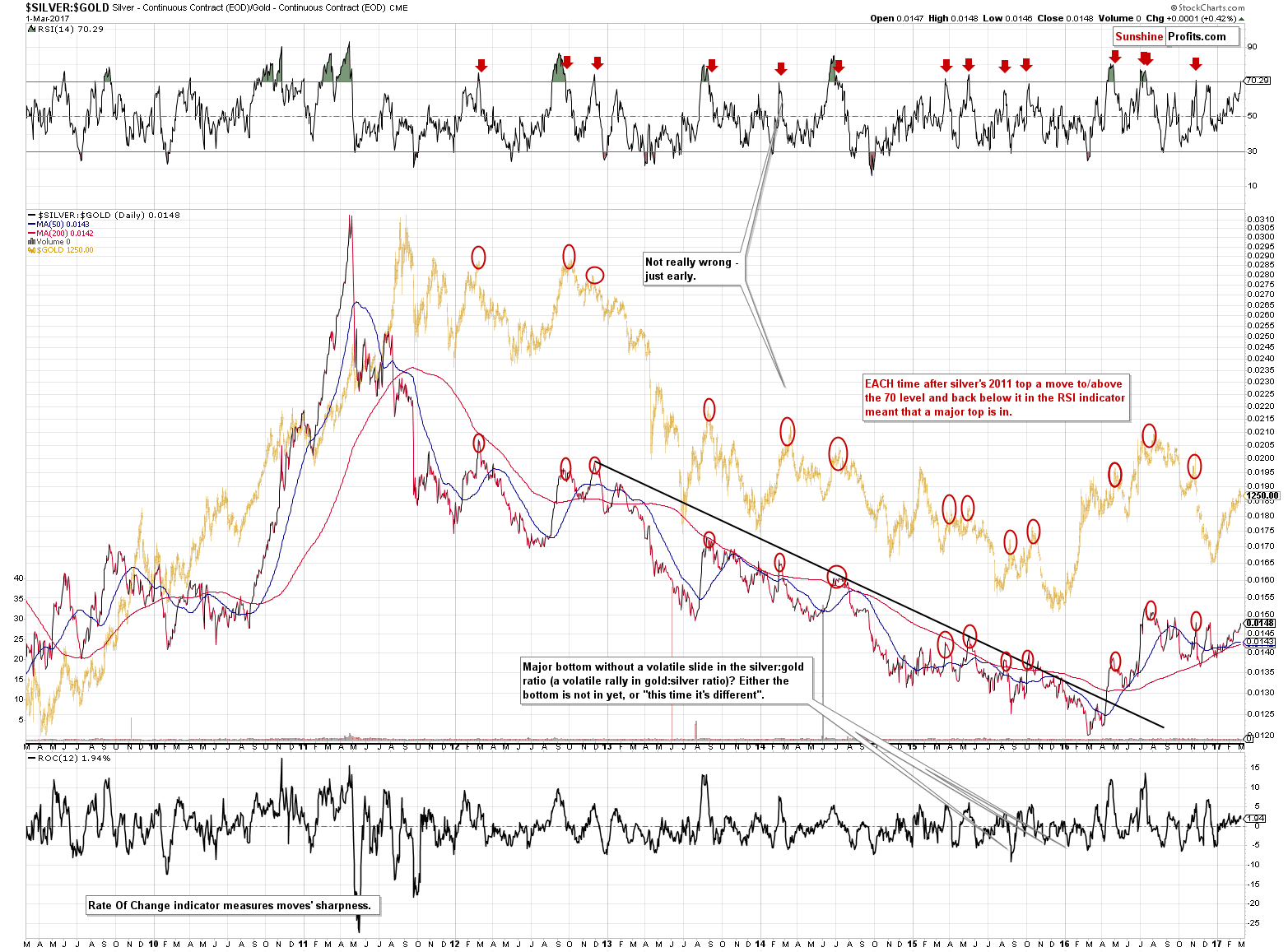Click the RSI 90 axis label
Viewport: 1288px width, 952px height.
[1252, 46]
